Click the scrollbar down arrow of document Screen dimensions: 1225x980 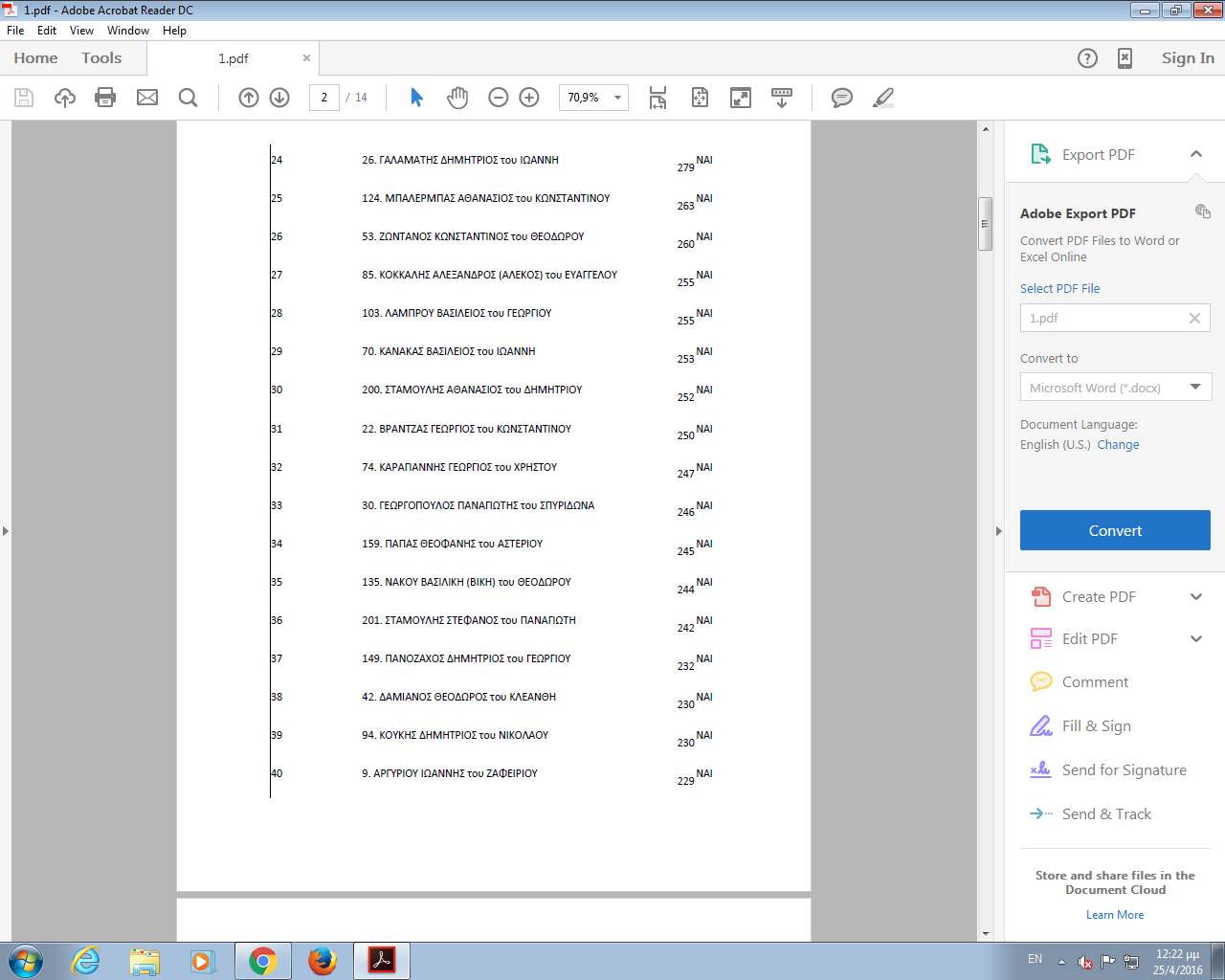[985, 933]
